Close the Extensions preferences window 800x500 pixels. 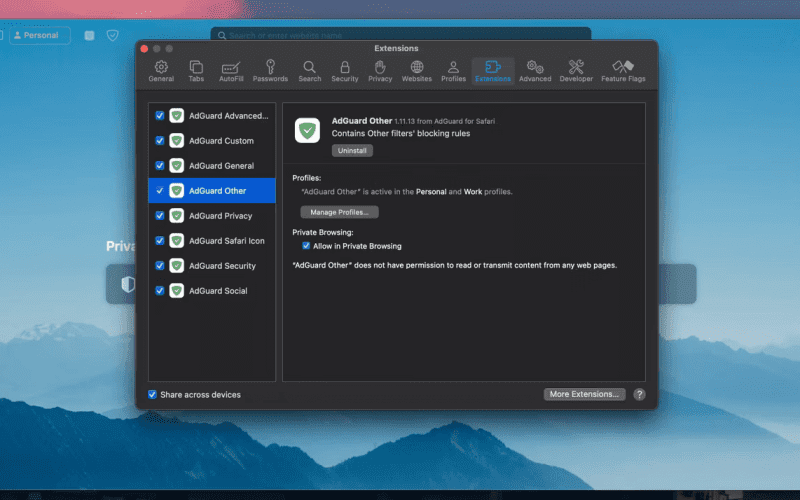(x=144, y=48)
